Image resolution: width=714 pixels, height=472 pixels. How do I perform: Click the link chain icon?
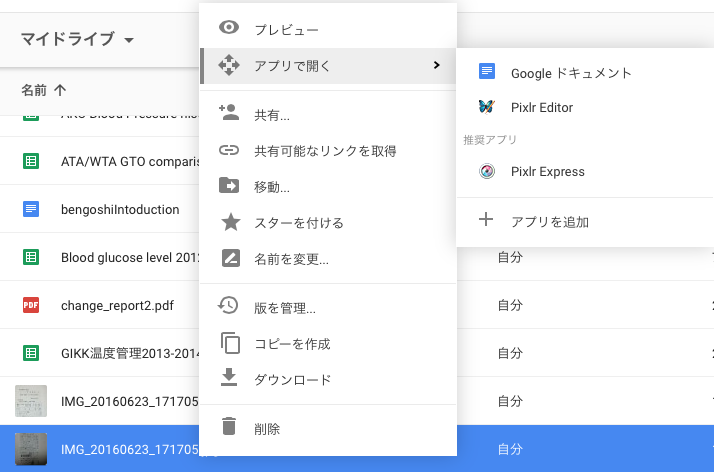229,150
